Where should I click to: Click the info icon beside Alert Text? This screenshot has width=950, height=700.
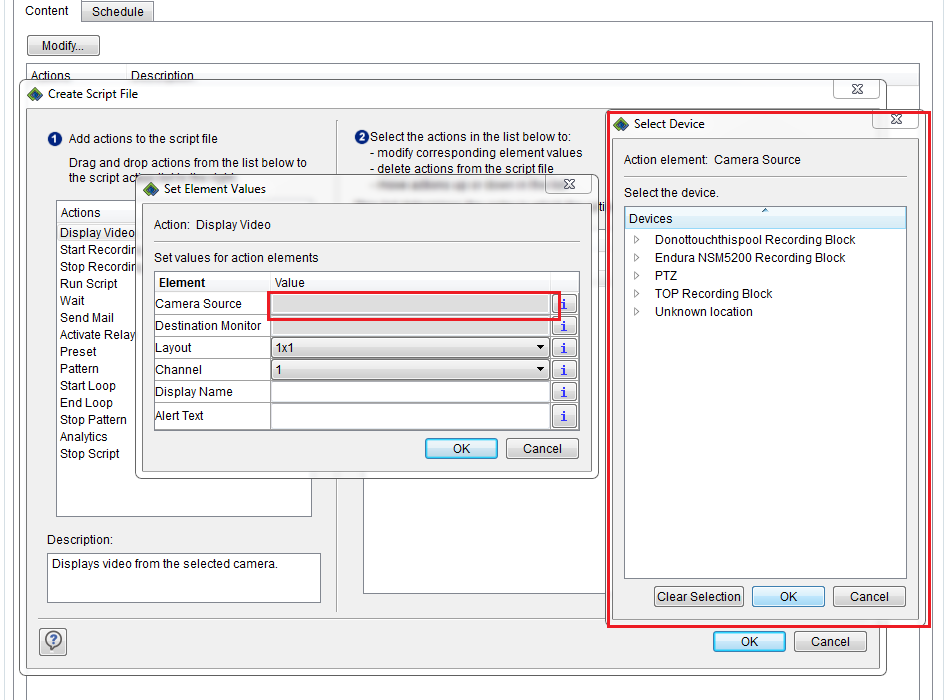pyautogui.click(x=564, y=413)
